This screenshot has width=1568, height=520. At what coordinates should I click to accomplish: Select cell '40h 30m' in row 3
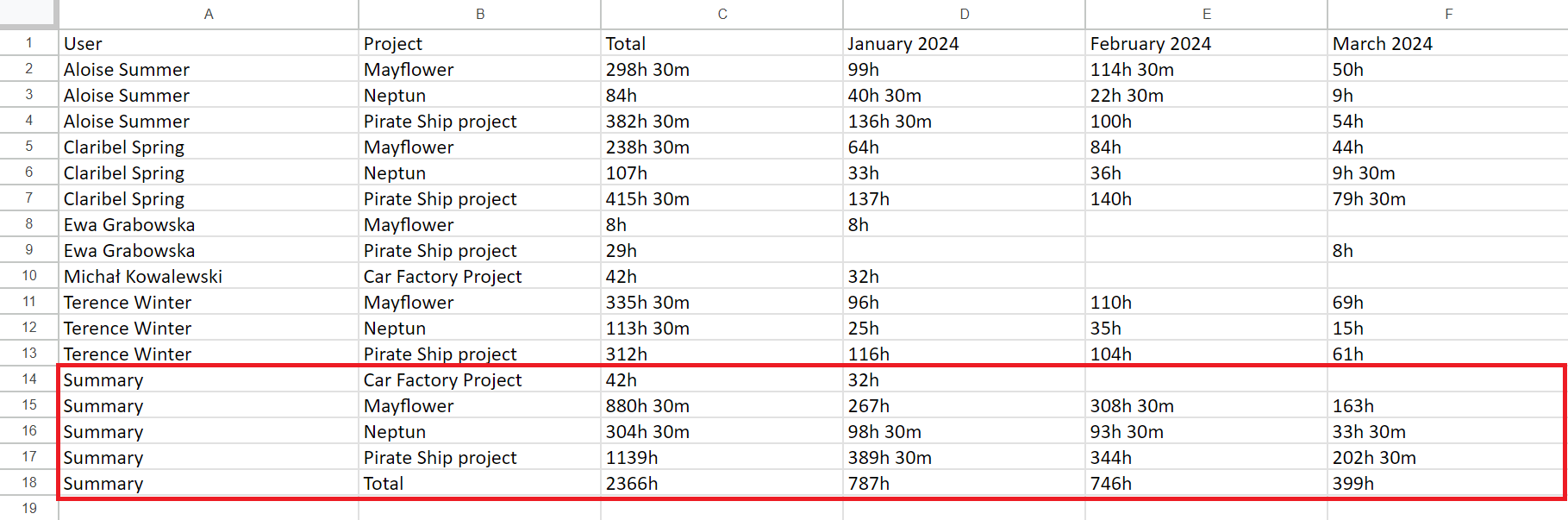tap(965, 95)
